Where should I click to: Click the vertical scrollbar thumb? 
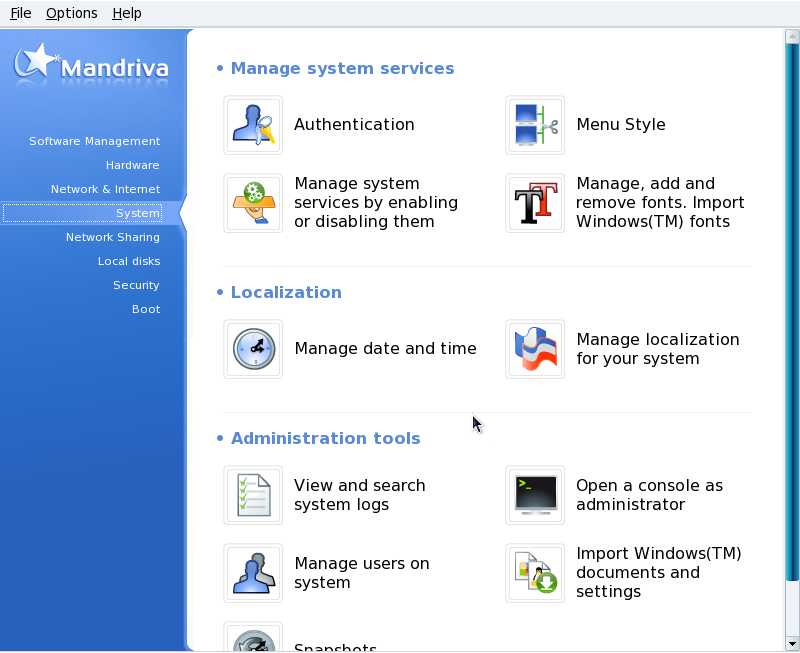pos(792,312)
